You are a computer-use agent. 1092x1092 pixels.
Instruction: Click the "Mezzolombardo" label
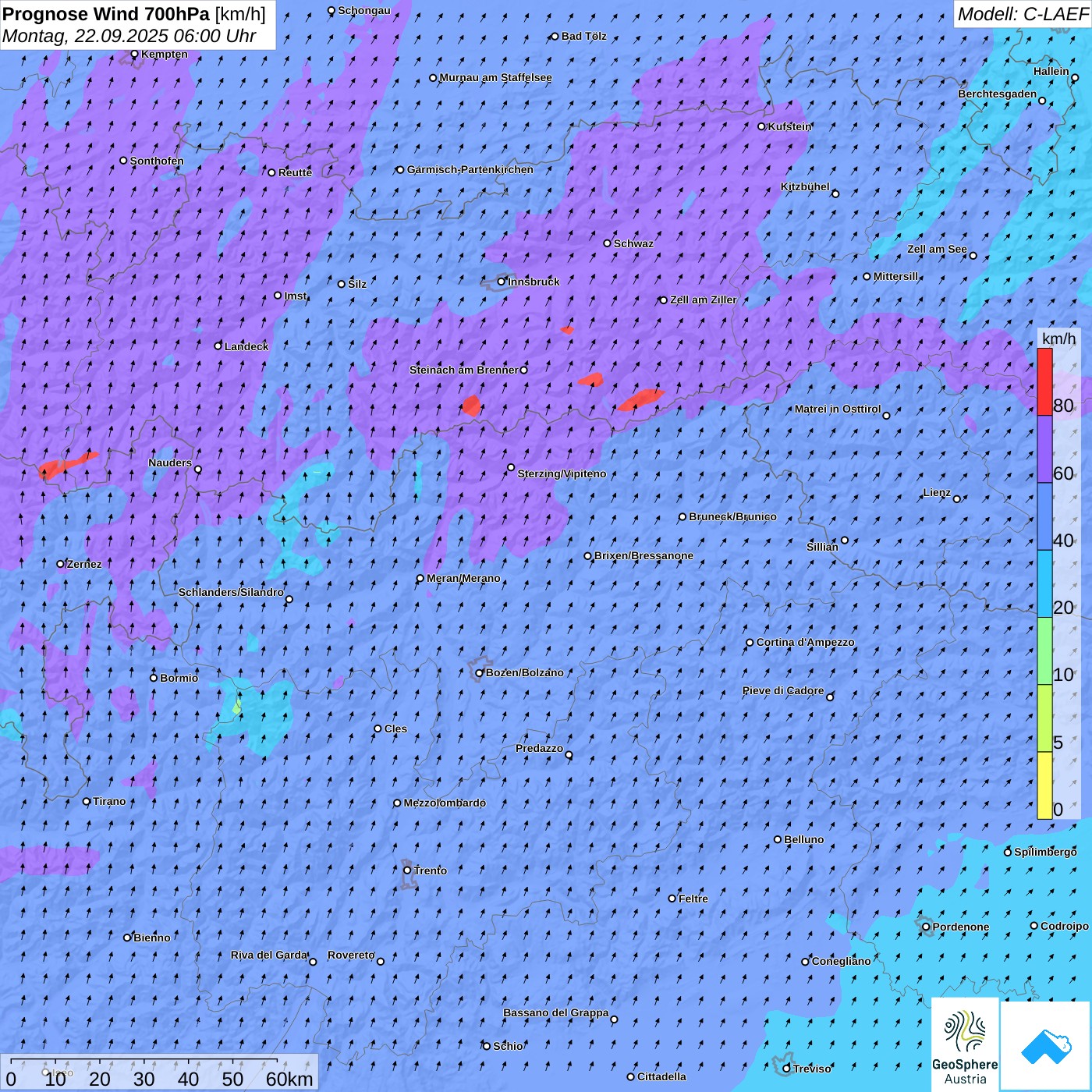[445, 803]
